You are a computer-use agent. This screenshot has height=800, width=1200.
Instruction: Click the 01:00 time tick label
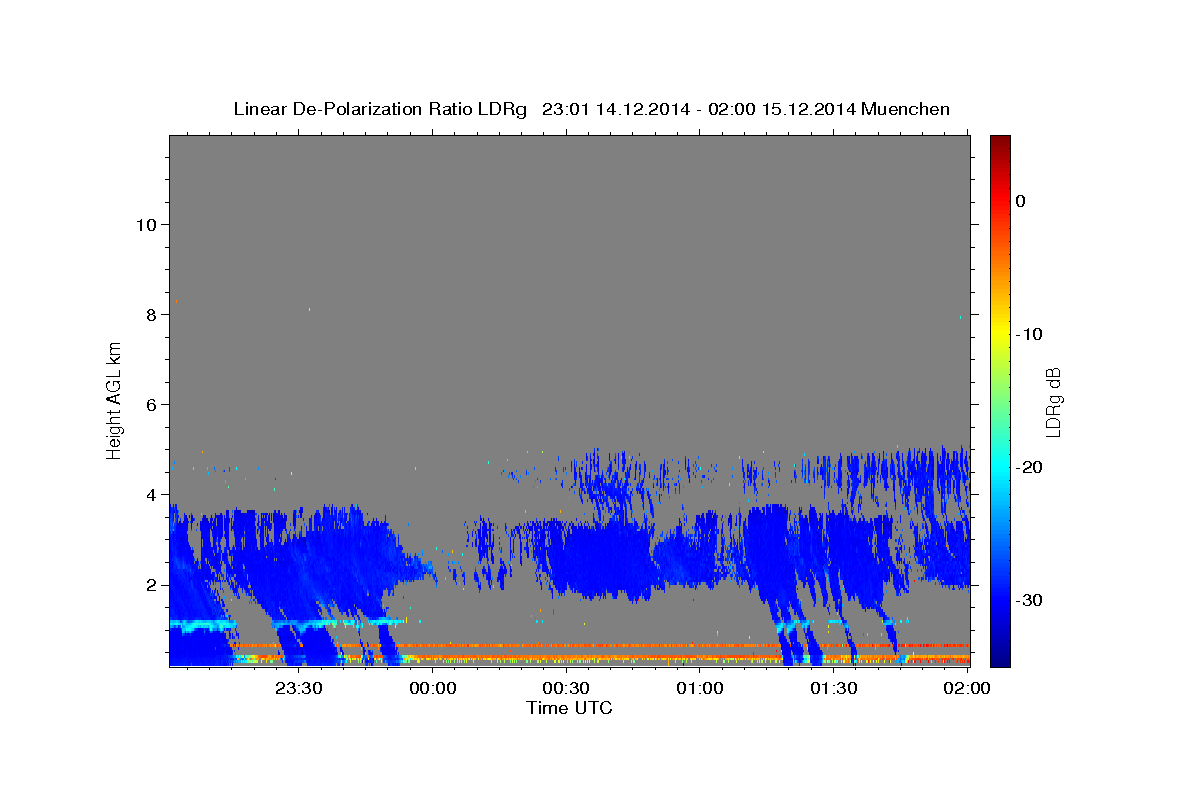tap(700, 688)
